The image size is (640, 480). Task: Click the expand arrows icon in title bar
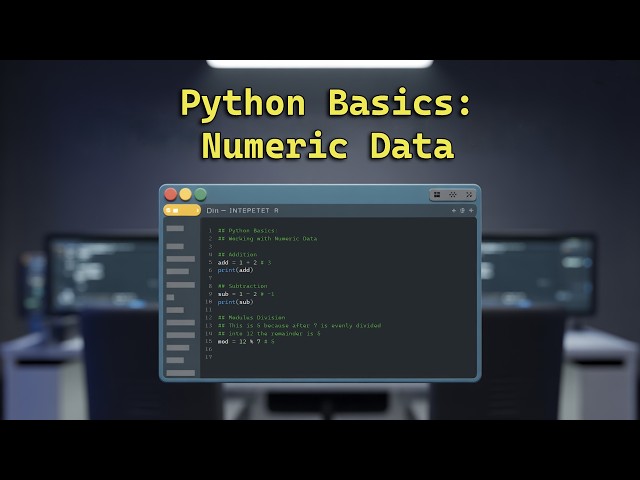469,195
